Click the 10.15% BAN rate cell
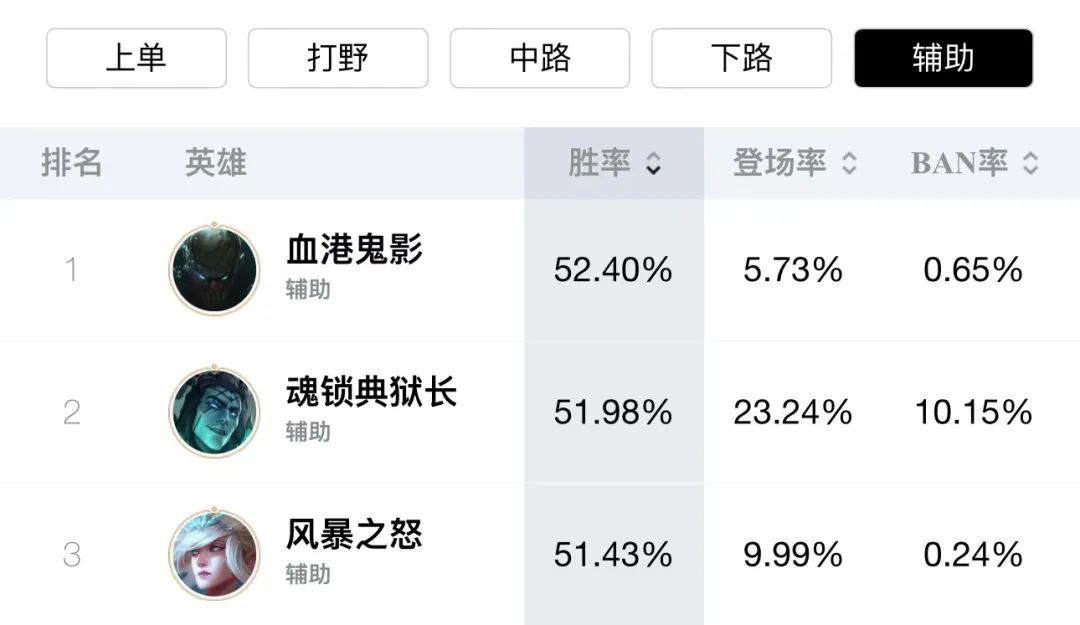Viewport: 1080px width, 625px height. pos(973,412)
